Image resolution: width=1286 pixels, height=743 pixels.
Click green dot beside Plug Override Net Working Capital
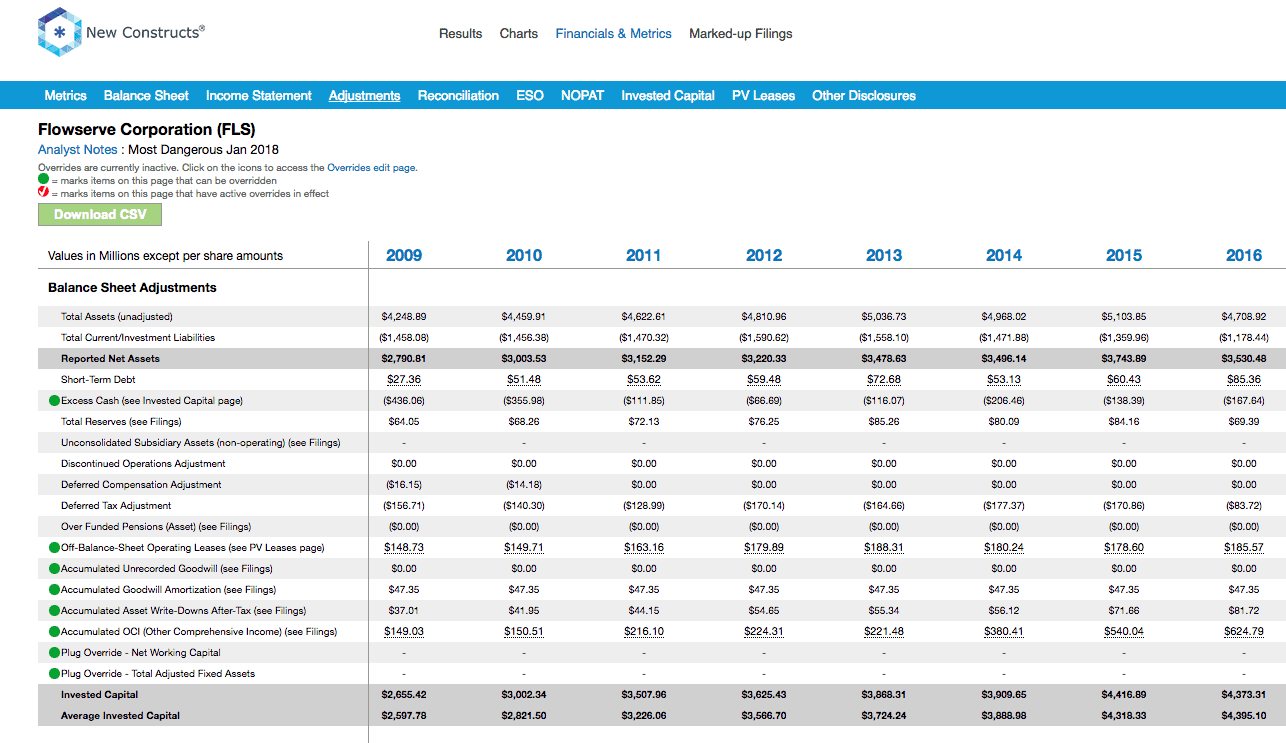point(54,653)
